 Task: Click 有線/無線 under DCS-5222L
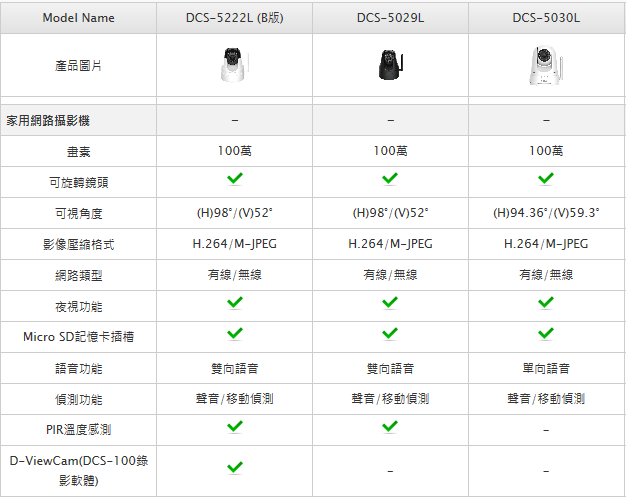coord(235,275)
